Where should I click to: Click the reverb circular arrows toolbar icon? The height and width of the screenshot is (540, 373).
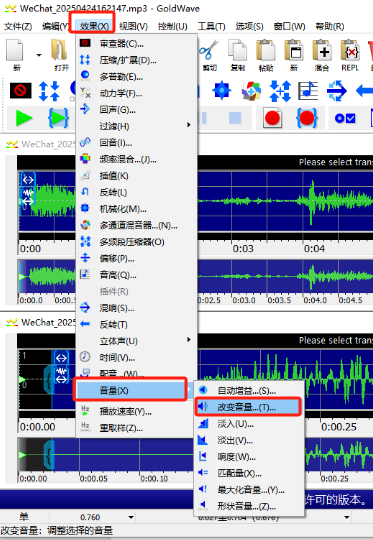click(336, 91)
